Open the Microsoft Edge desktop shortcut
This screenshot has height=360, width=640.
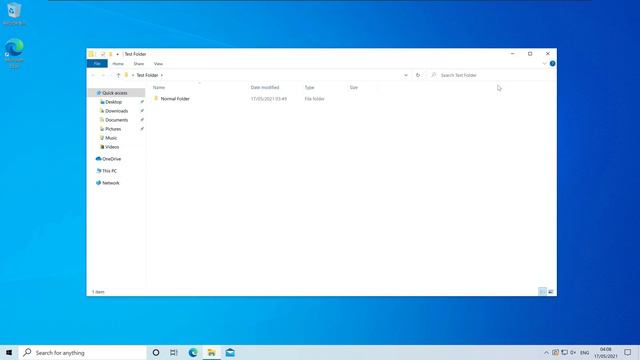point(14,53)
